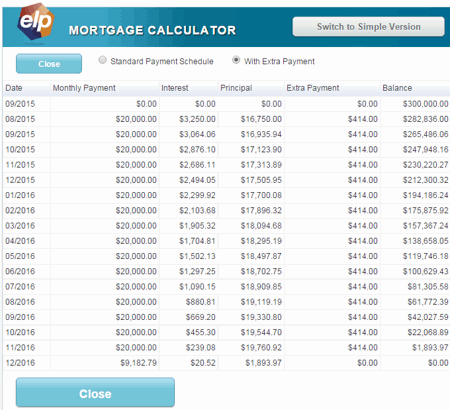Switch to Simple Version button
Image resolution: width=450 pixels, height=410 pixels.
(368, 27)
